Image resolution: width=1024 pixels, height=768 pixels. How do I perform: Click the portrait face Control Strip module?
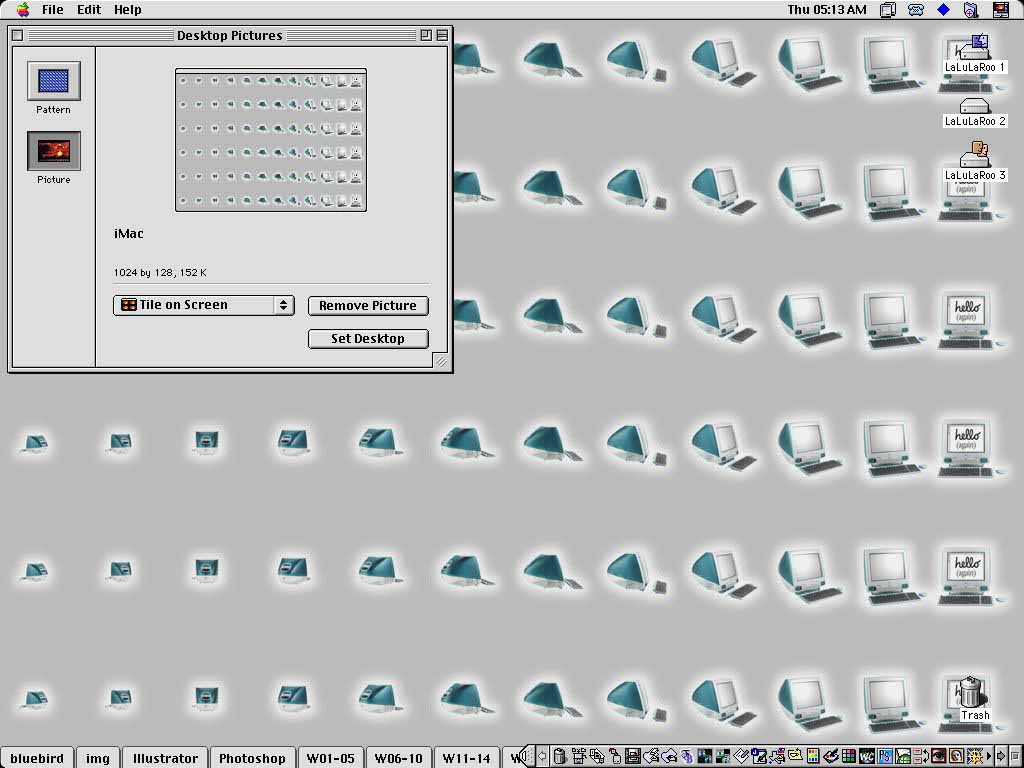[x=956, y=756]
